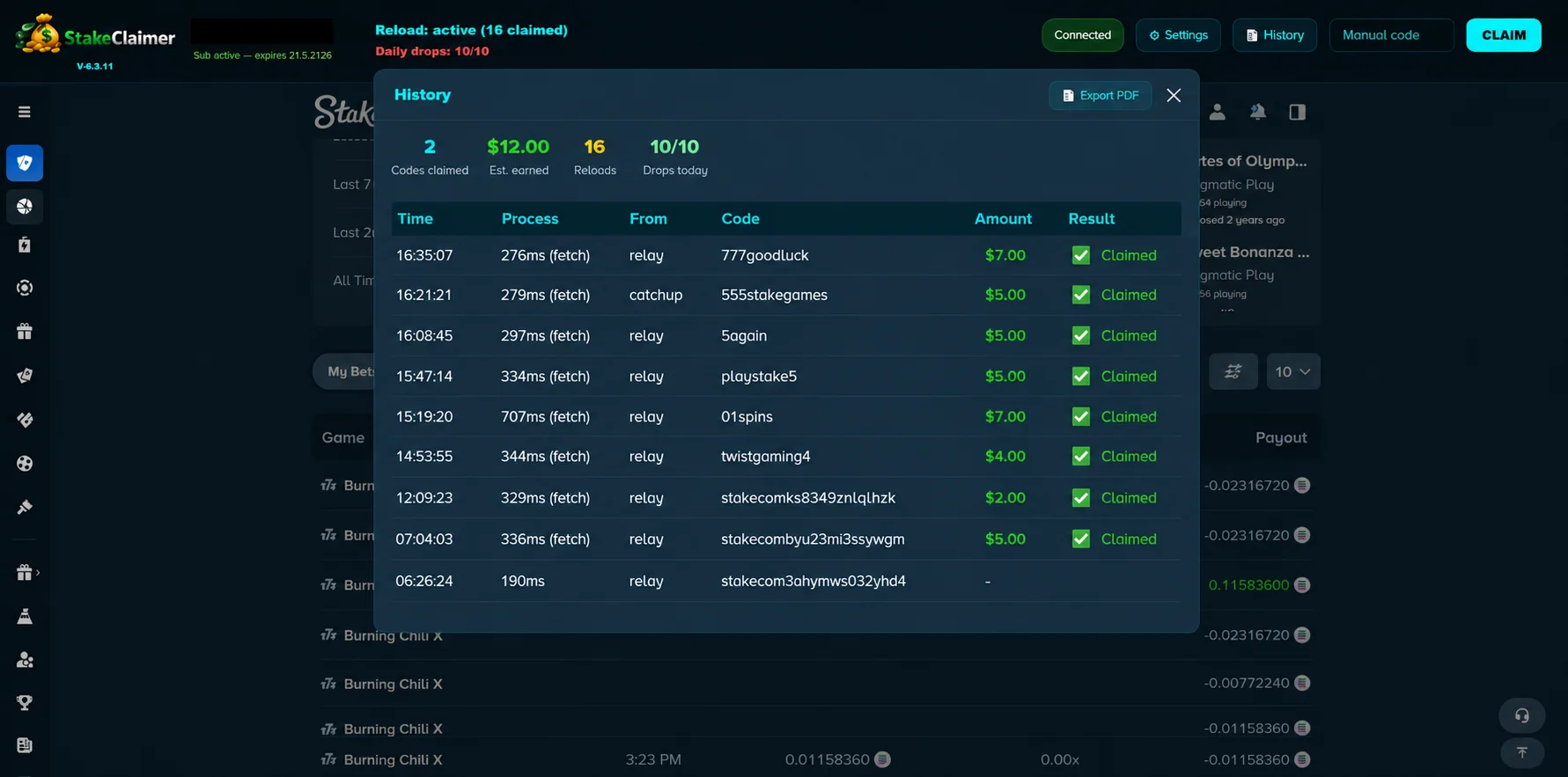This screenshot has width=1568, height=777.
Task: Open the casino cards icon in sidebar
Action: click(x=25, y=163)
